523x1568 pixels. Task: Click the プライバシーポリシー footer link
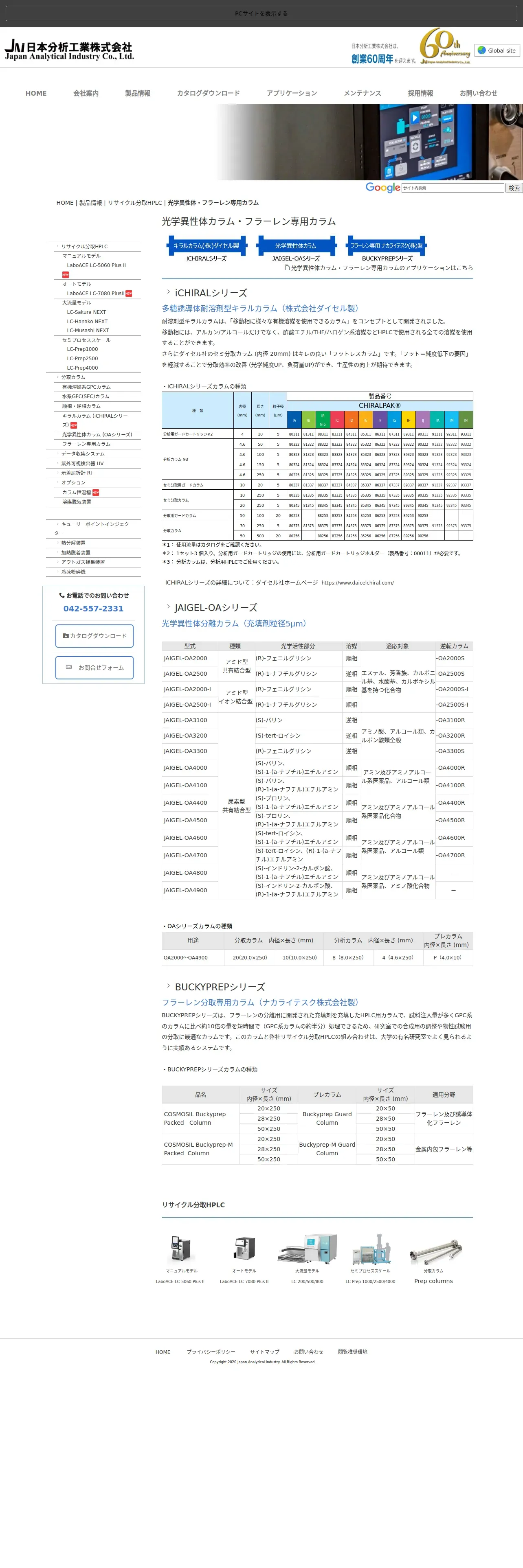(211, 1351)
